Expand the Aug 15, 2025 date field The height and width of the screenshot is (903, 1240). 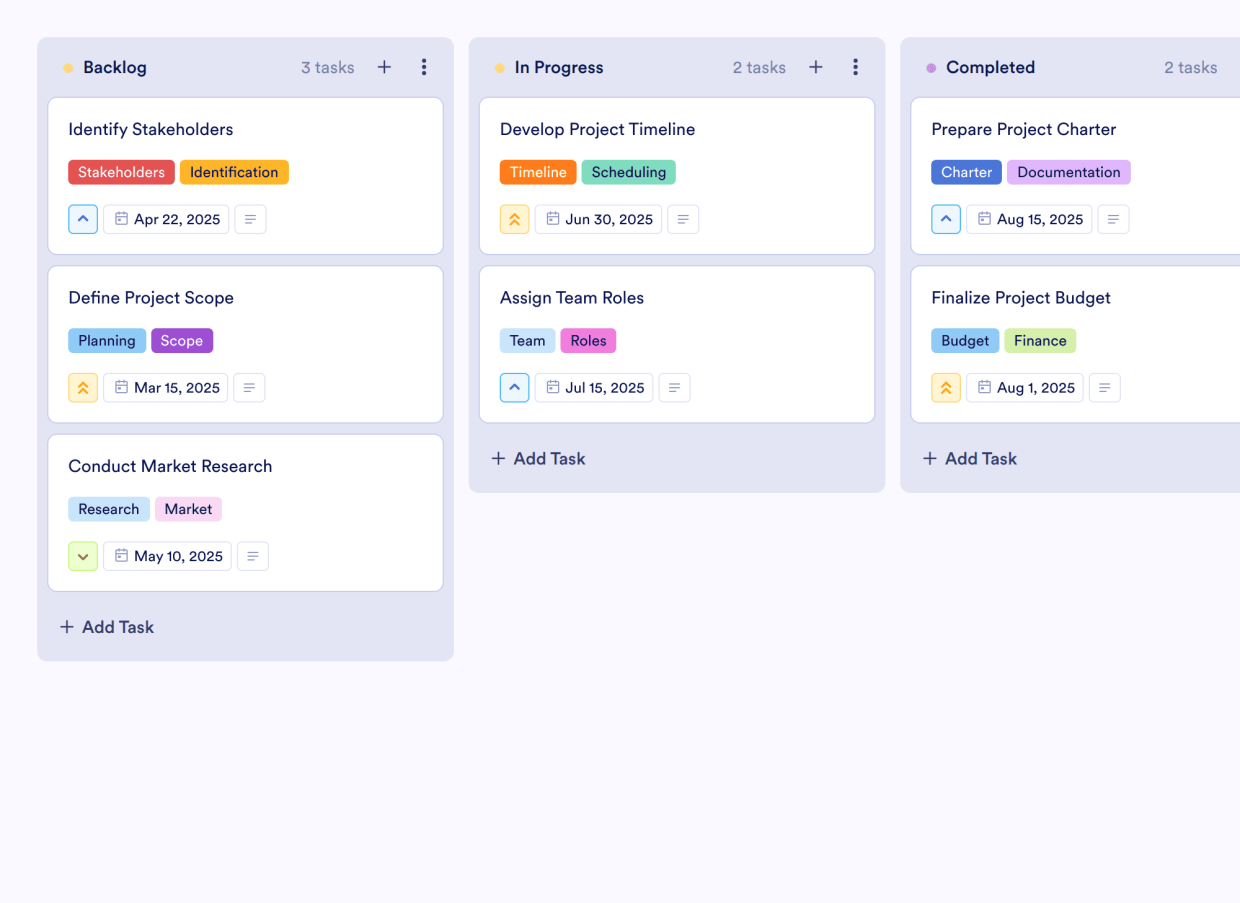click(1029, 219)
